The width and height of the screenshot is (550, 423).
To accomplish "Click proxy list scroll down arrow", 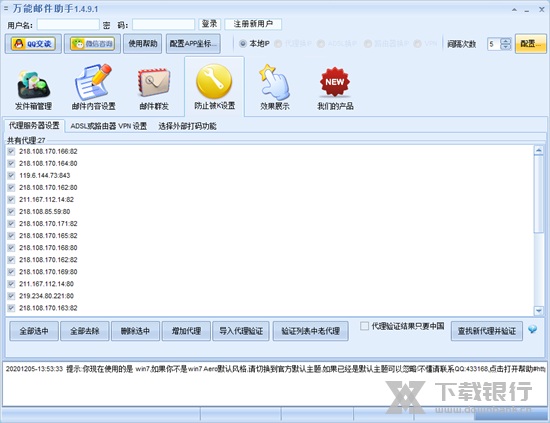I will point(538,310).
